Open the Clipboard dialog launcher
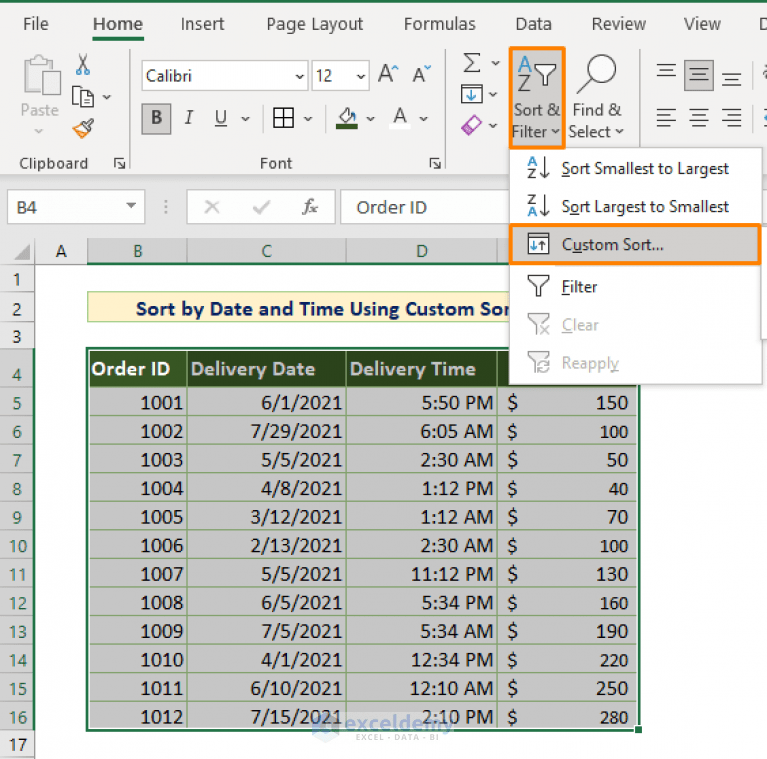 [119, 163]
